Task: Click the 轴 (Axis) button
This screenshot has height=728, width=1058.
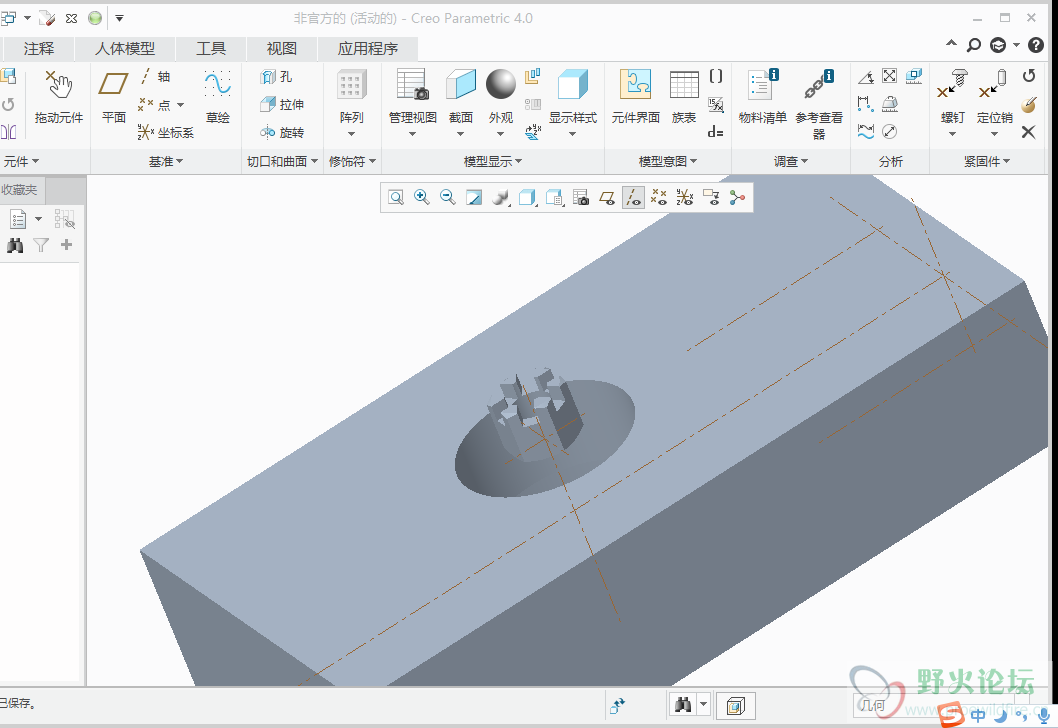Action: [x=154, y=76]
